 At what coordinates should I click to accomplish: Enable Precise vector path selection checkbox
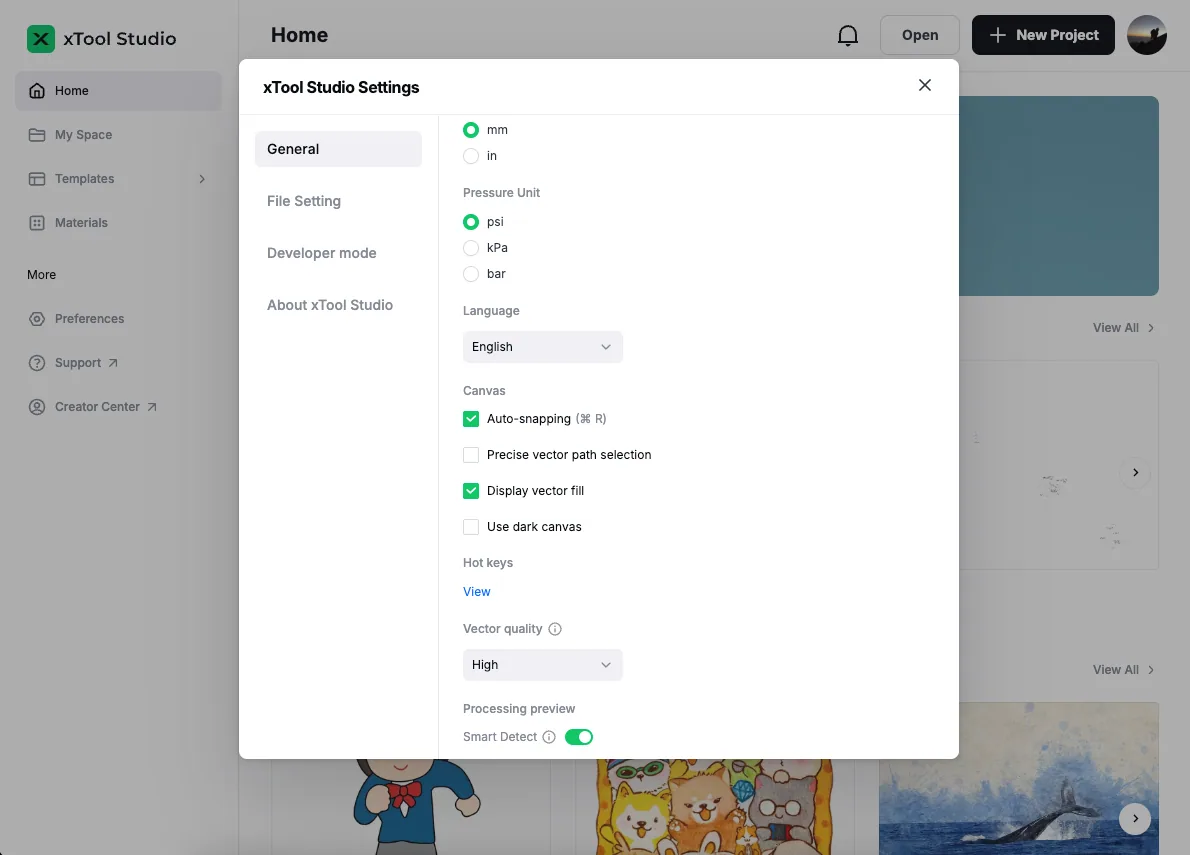(x=471, y=455)
